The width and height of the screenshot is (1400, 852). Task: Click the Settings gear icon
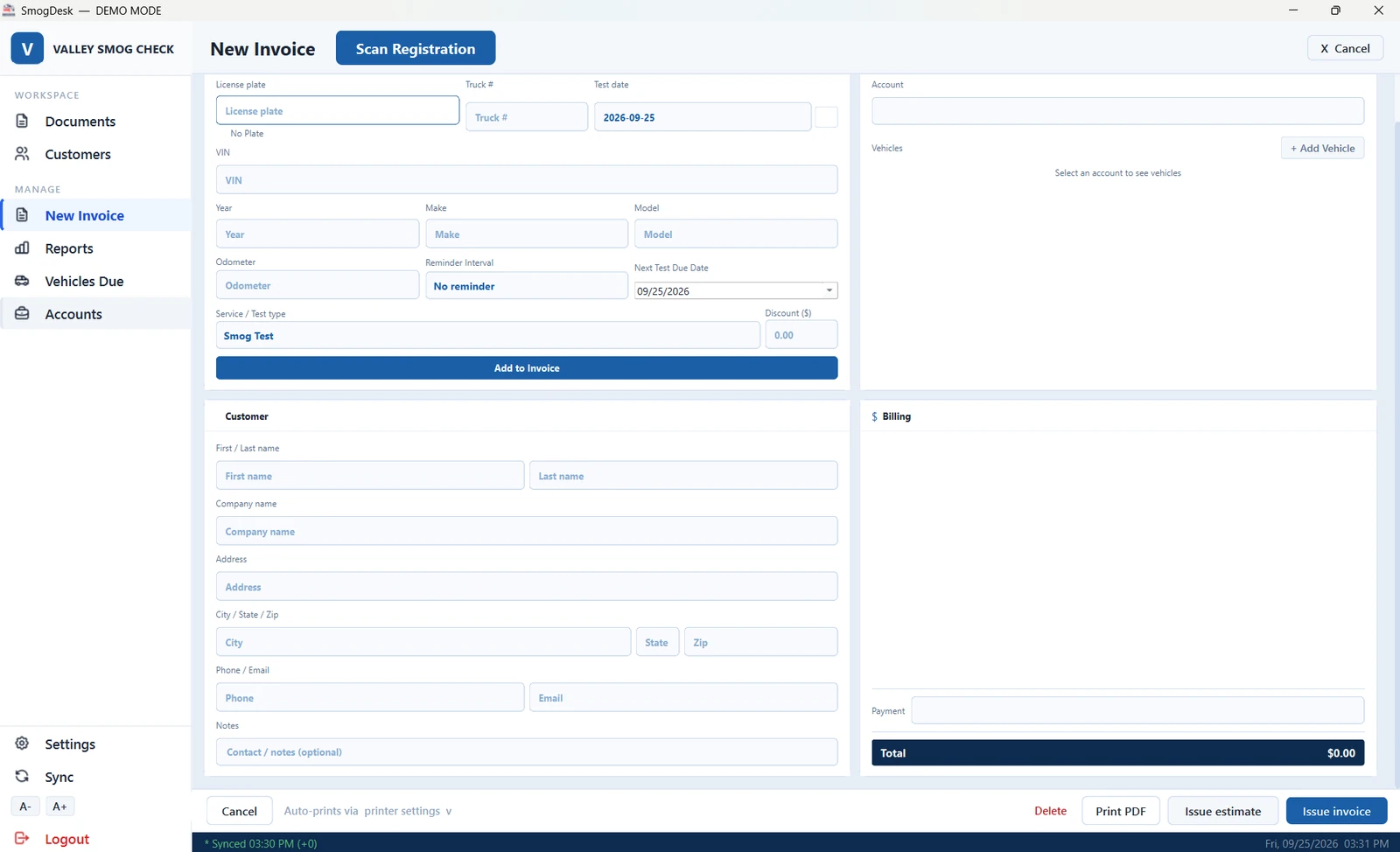[x=22, y=744]
